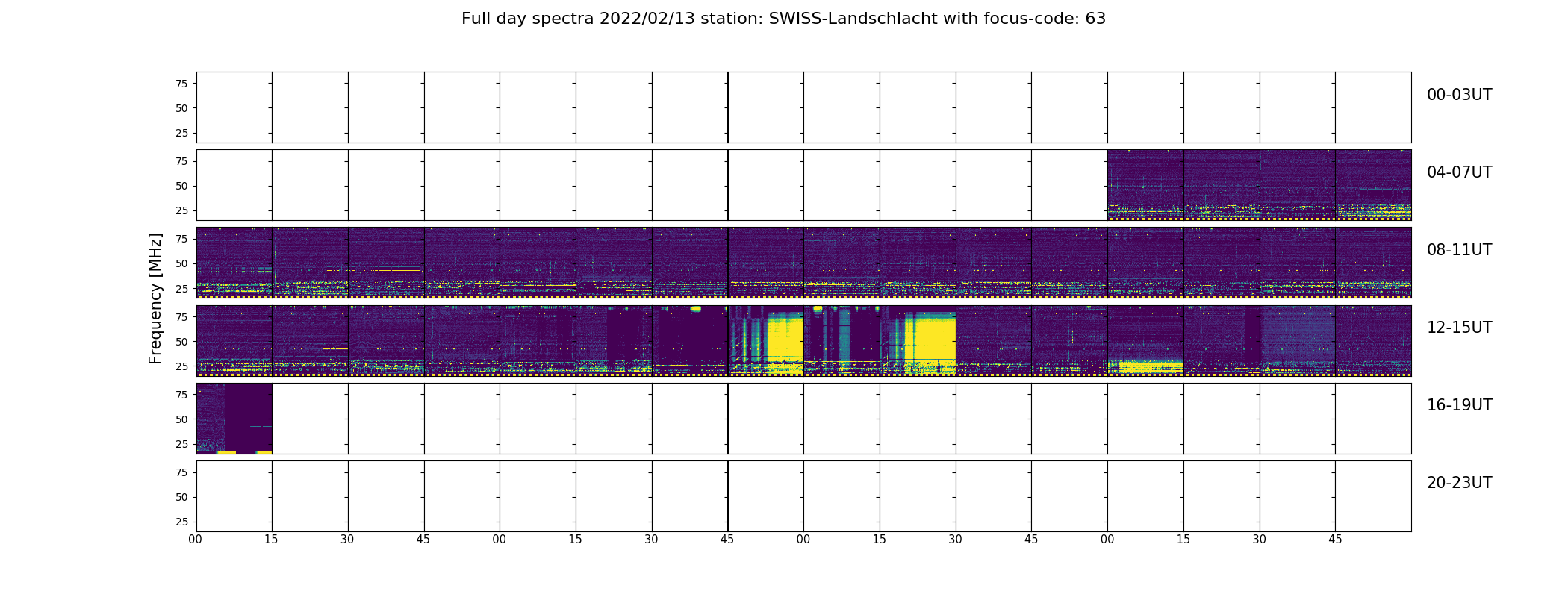Click the 50 tick of the 16-19UT row
Image resolution: width=1568 pixels, height=597 pixels.
coord(181,419)
